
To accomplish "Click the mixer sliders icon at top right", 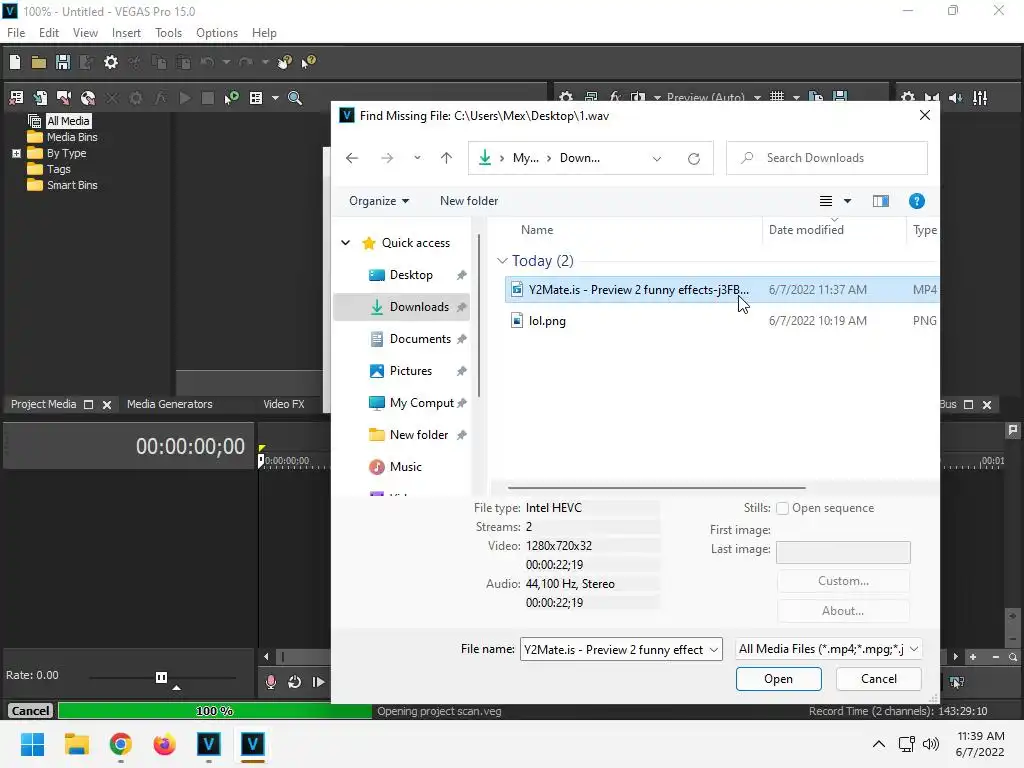I will point(980,98).
